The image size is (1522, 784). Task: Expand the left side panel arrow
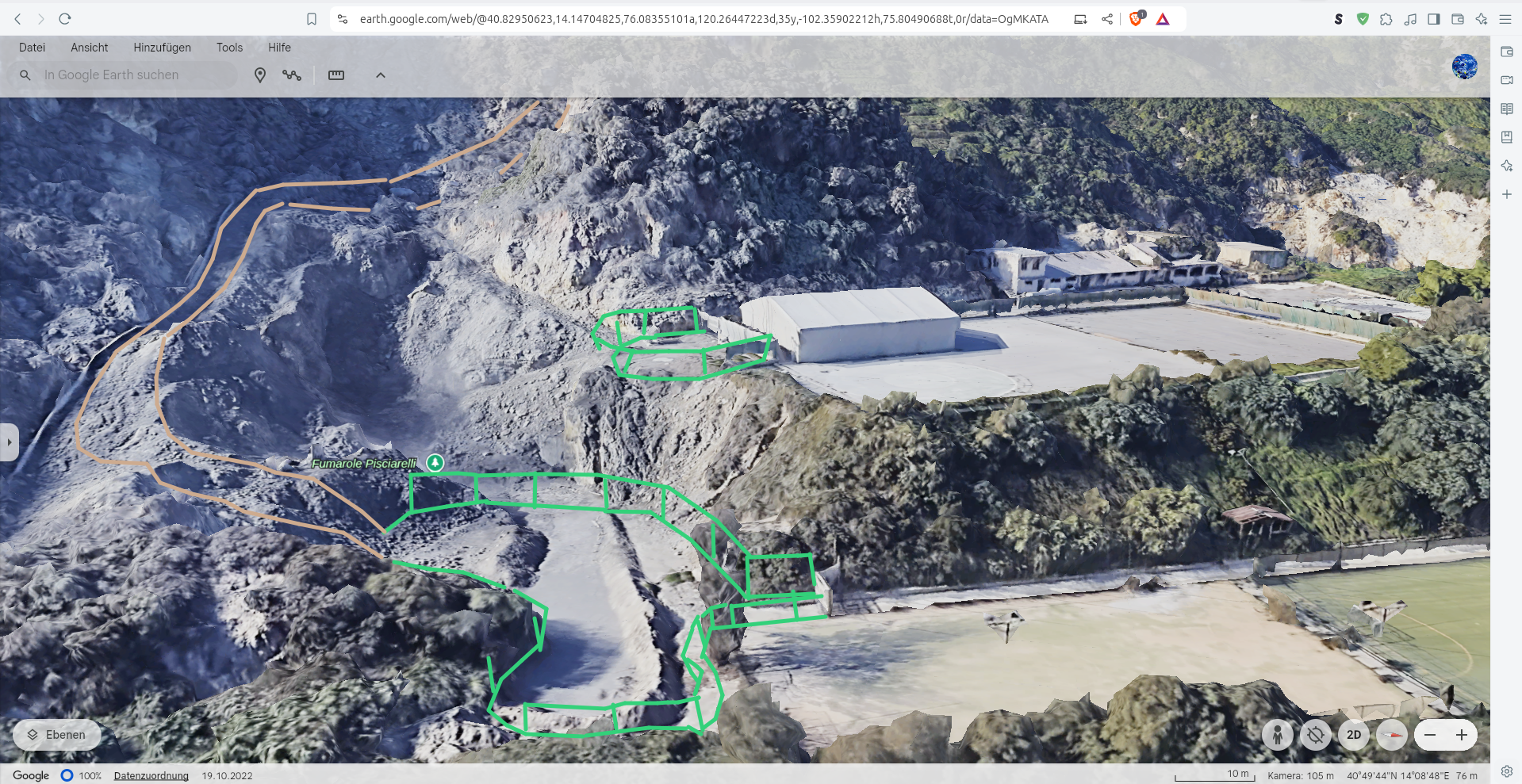(x=9, y=442)
